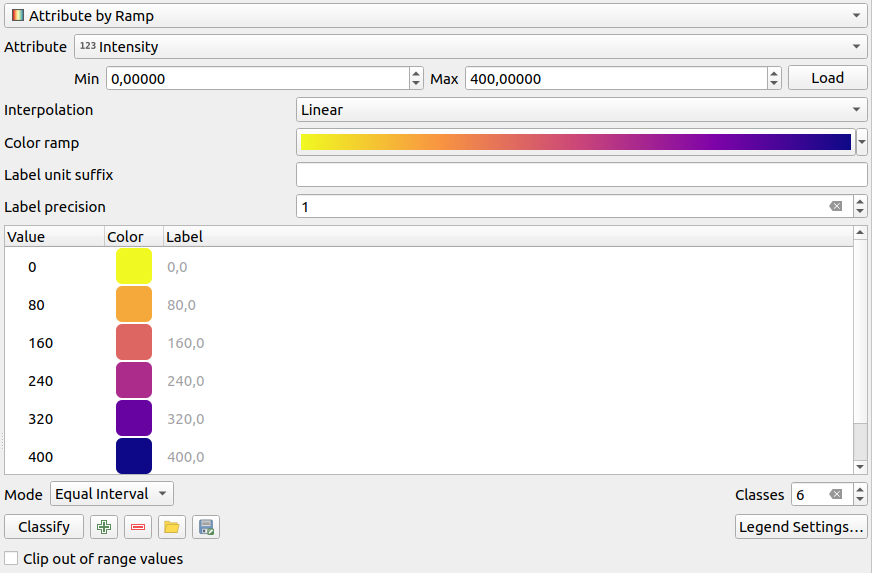
Task: Open the Intensity attribute dropdown
Action: (x=470, y=47)
